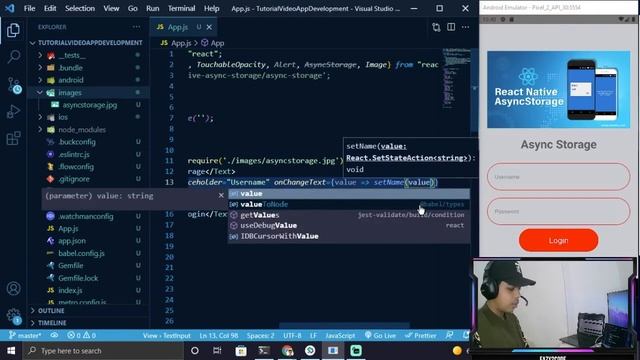Open the Terminal menu

[x=181, y=8]
